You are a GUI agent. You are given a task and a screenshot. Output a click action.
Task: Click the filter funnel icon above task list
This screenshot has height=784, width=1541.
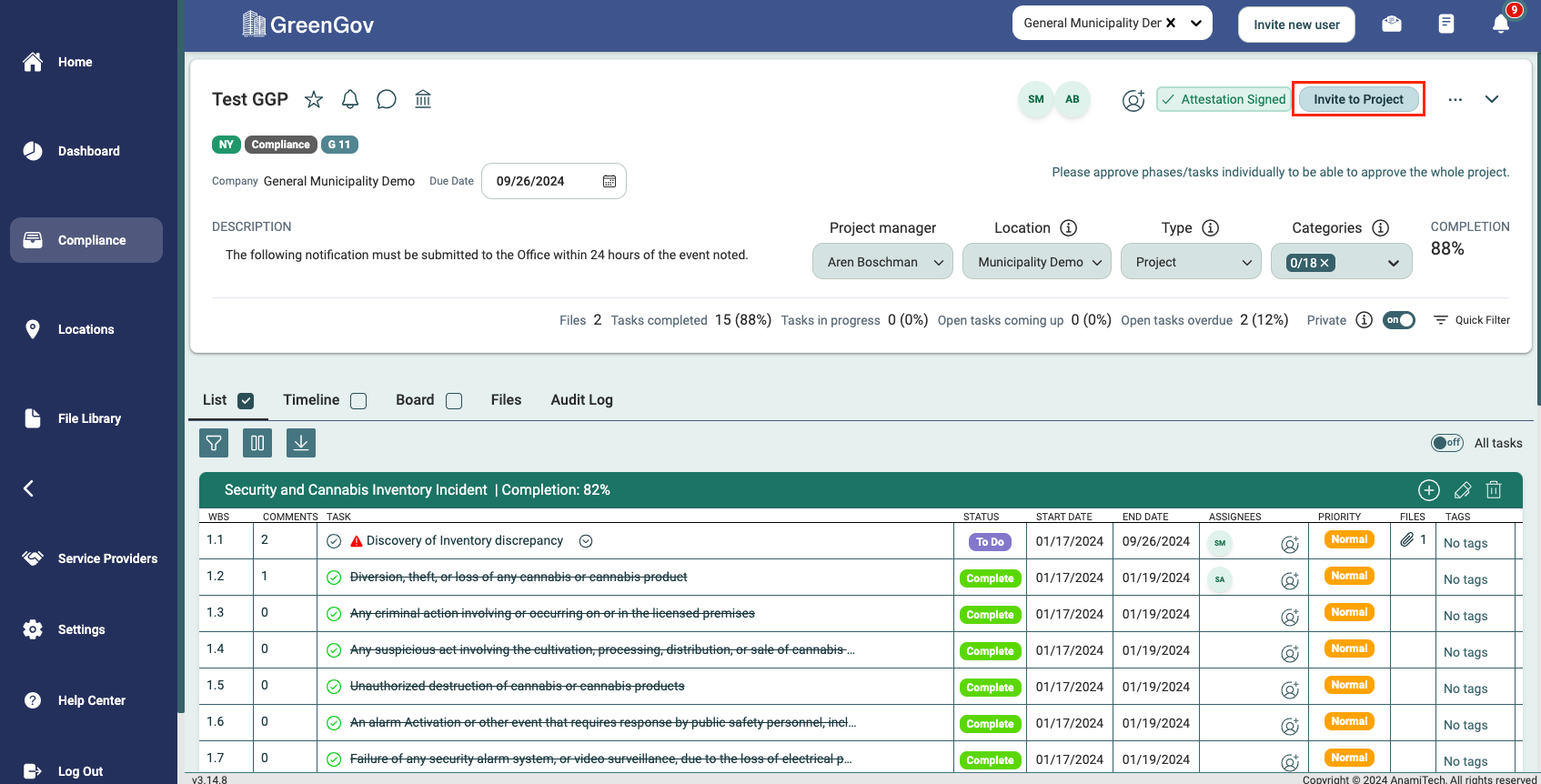click(214, 443)
